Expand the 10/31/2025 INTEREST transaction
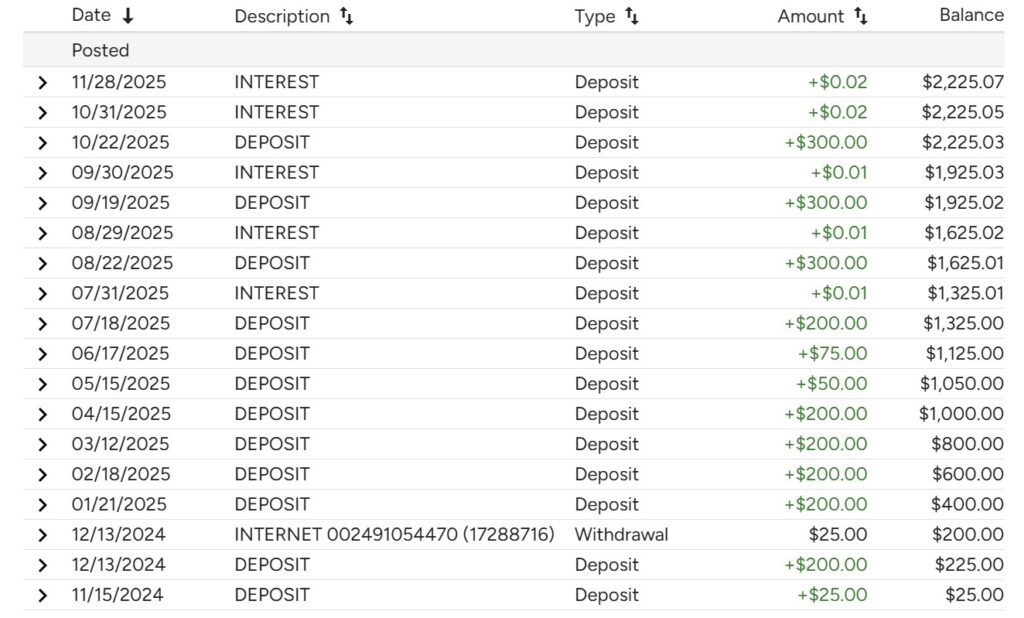Viewport: 1024px width, 618px height. 42,113
